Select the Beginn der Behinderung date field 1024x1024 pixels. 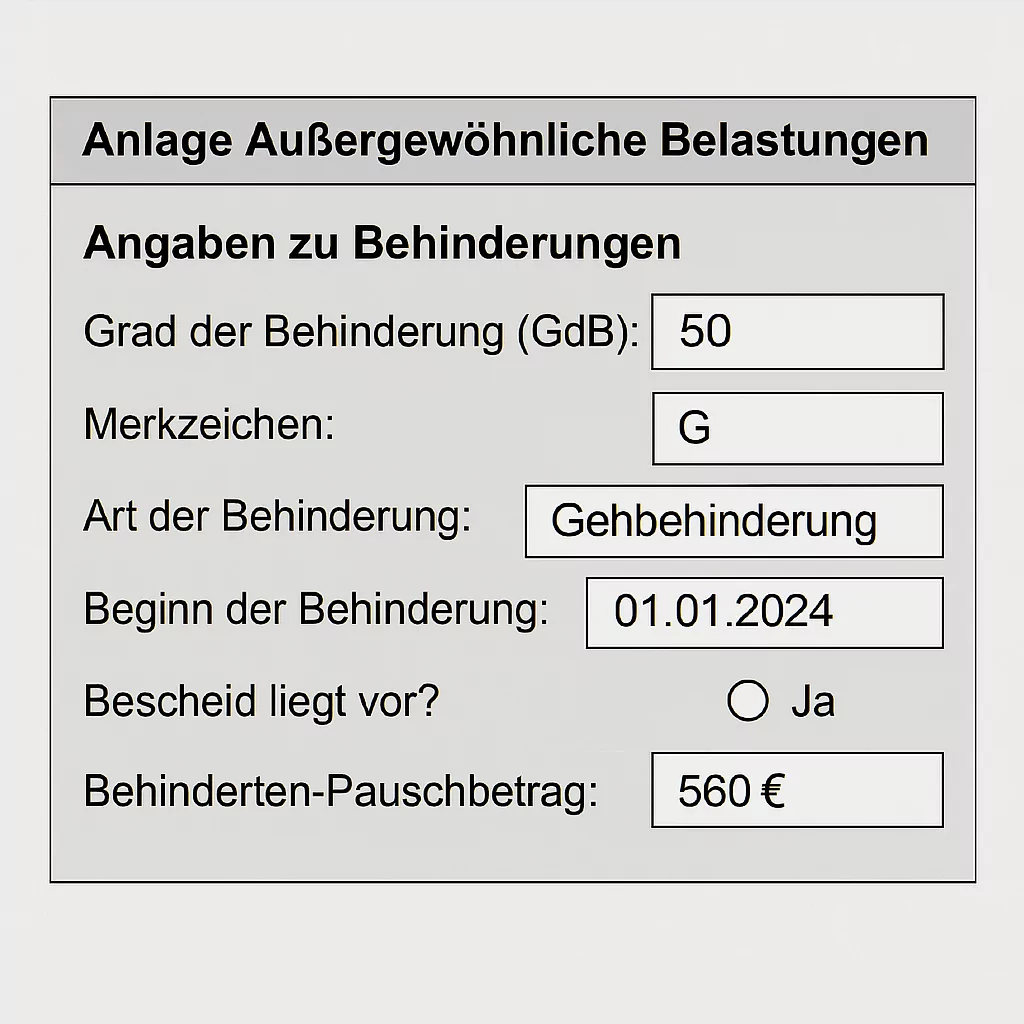764,612
